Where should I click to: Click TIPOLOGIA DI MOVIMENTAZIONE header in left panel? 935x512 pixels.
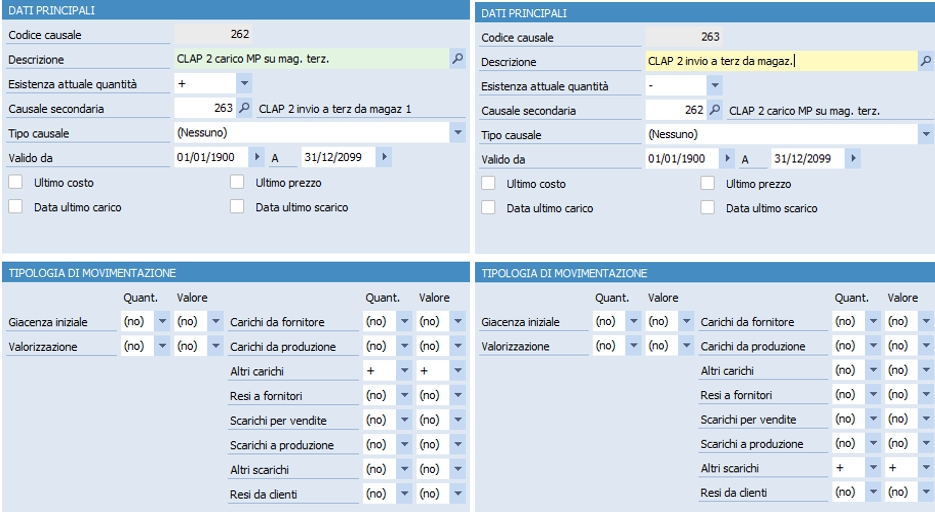[92, 273]
